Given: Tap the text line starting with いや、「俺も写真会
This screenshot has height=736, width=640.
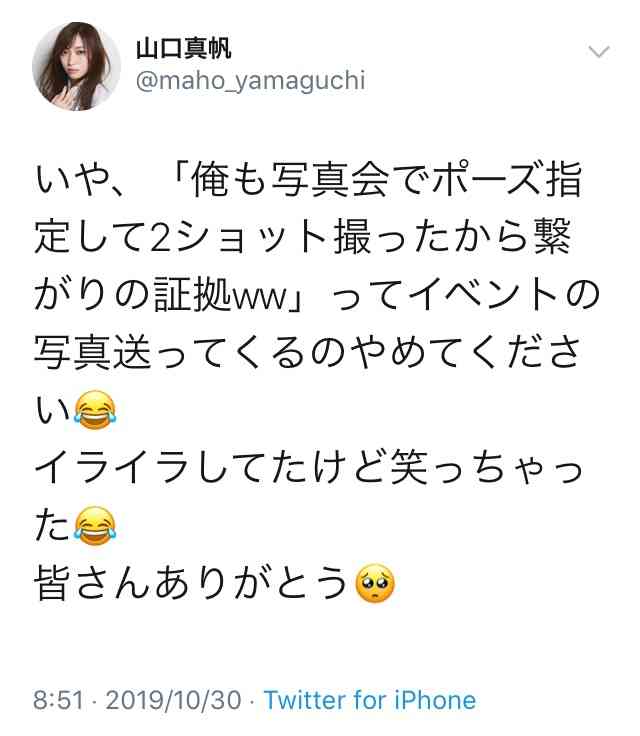Looking at the screenshot, I should (308, 179).
